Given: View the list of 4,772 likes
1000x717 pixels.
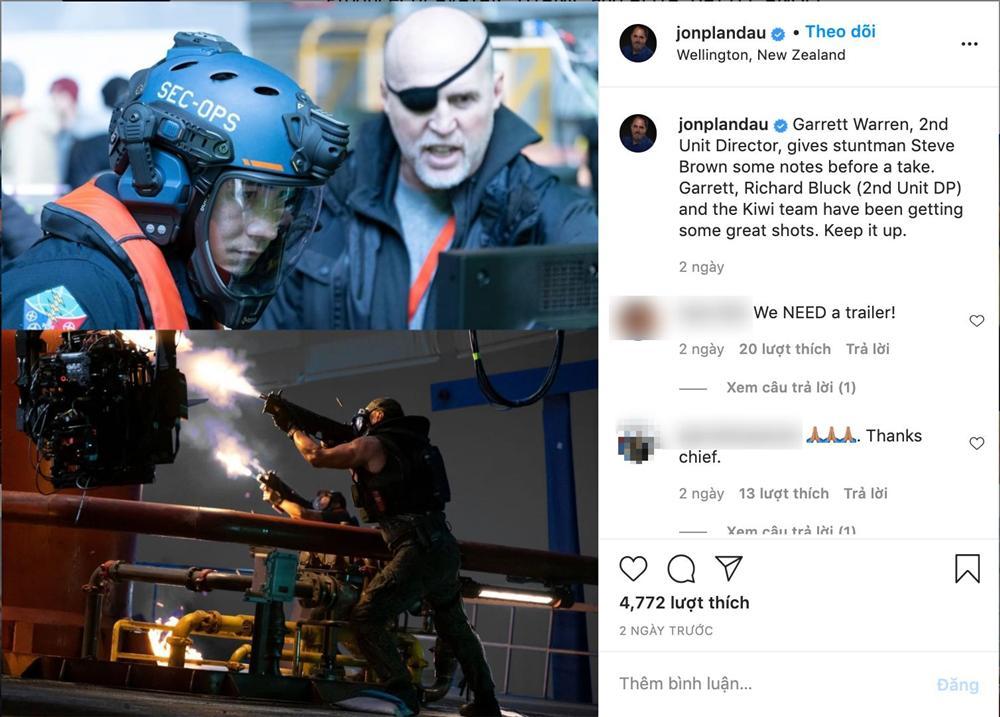Looking at the screenshot, I should (684, 603).
